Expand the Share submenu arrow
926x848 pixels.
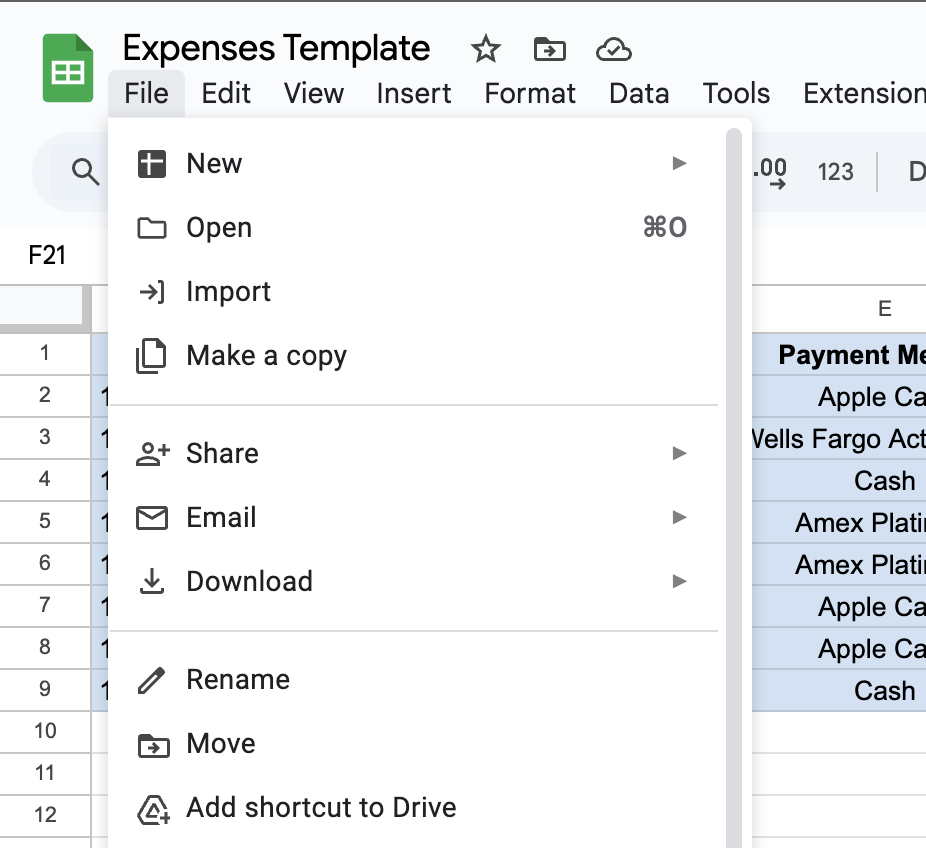tap(679, 453)
